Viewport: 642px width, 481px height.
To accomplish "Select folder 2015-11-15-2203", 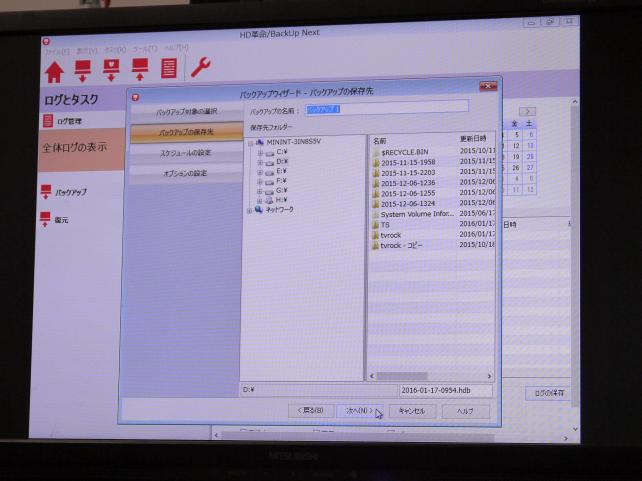I will point(408,173).
